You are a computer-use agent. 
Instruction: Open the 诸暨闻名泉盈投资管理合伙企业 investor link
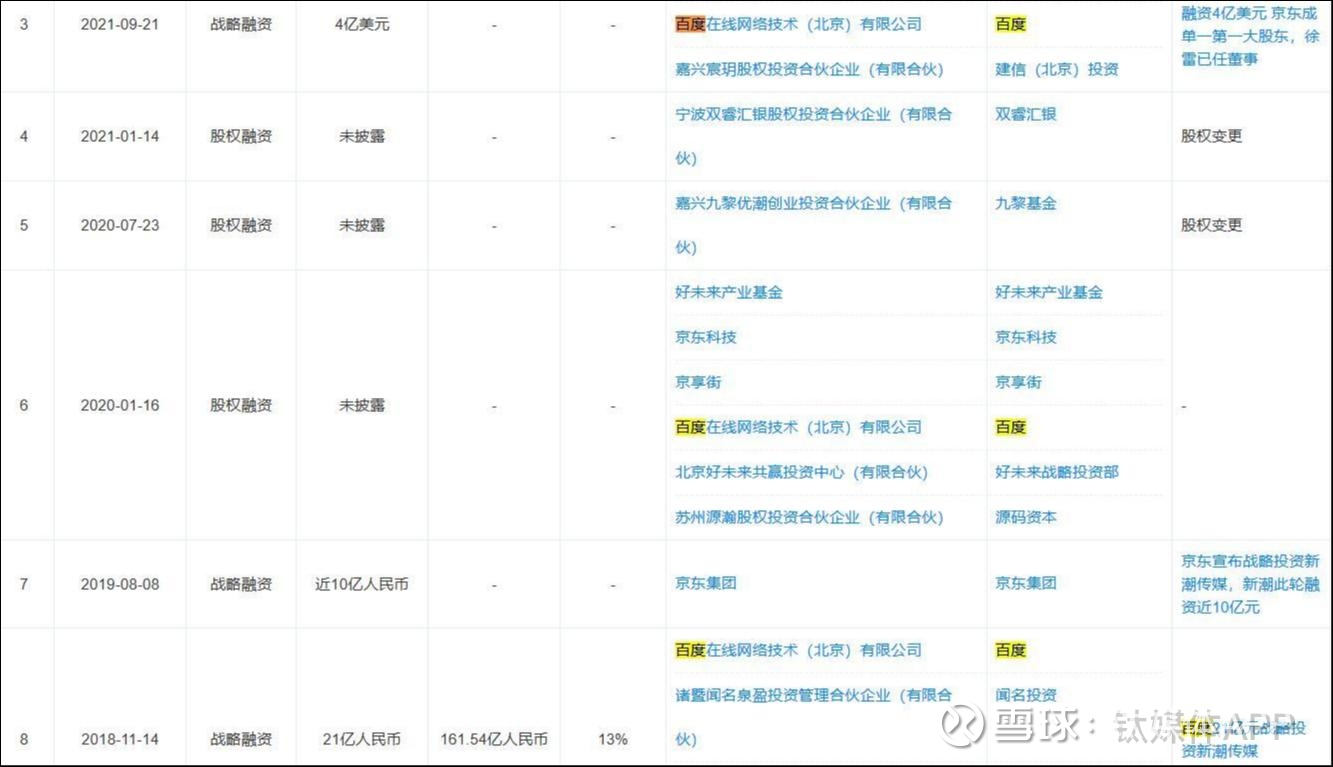coord(813,717)
